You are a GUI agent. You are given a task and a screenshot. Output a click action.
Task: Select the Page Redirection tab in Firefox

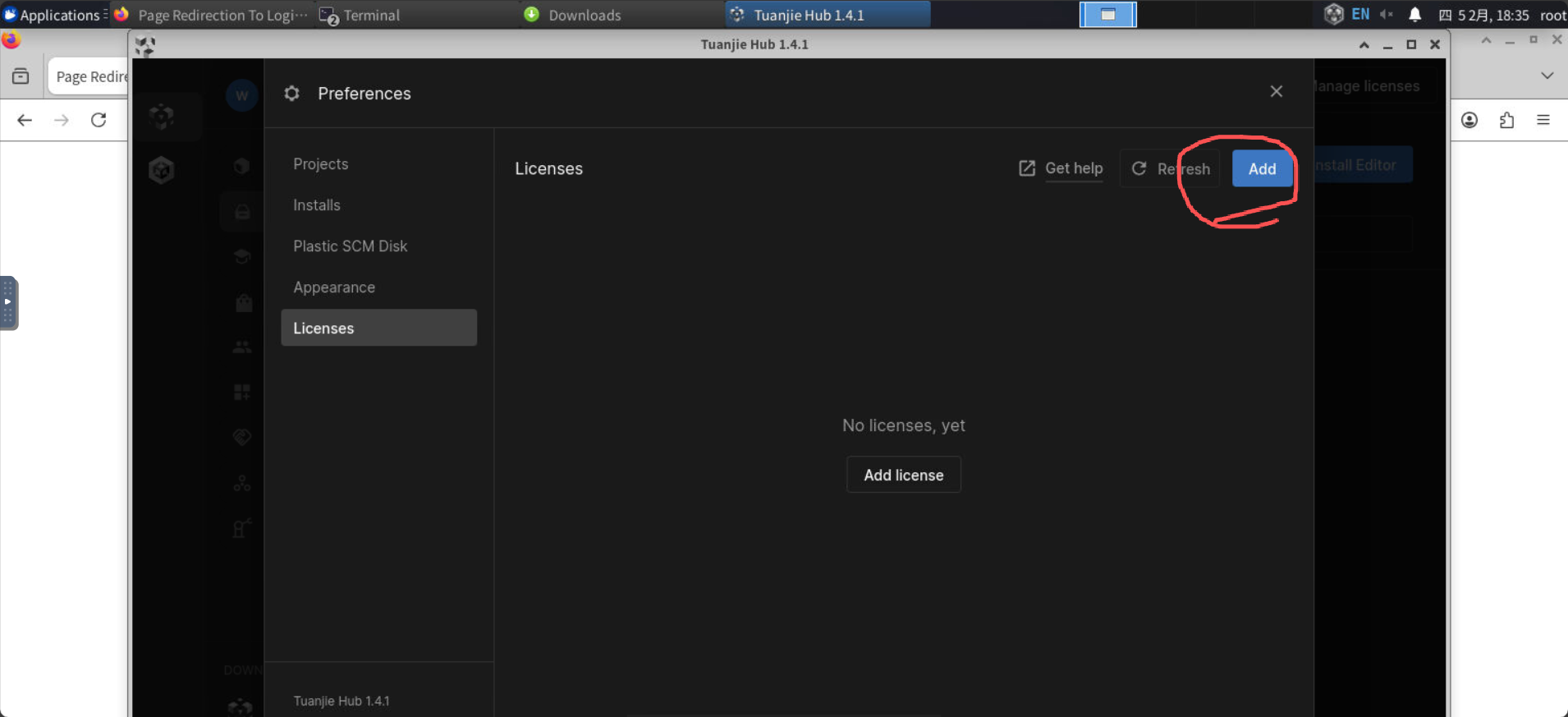tap(89, 76)
